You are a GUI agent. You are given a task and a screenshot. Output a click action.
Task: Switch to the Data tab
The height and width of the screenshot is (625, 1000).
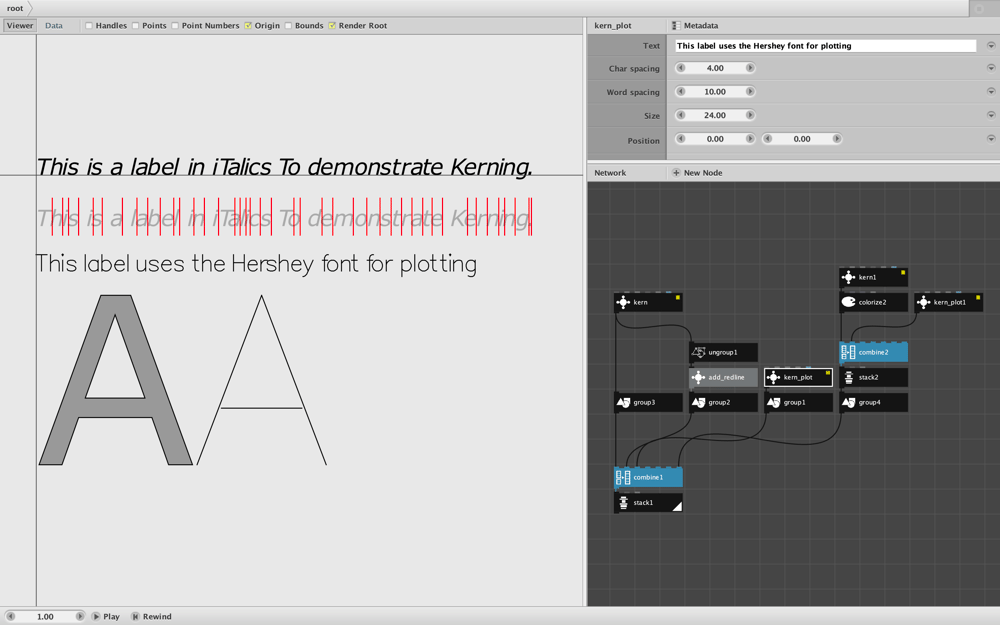pyautogui.click(x=54, y=26)
